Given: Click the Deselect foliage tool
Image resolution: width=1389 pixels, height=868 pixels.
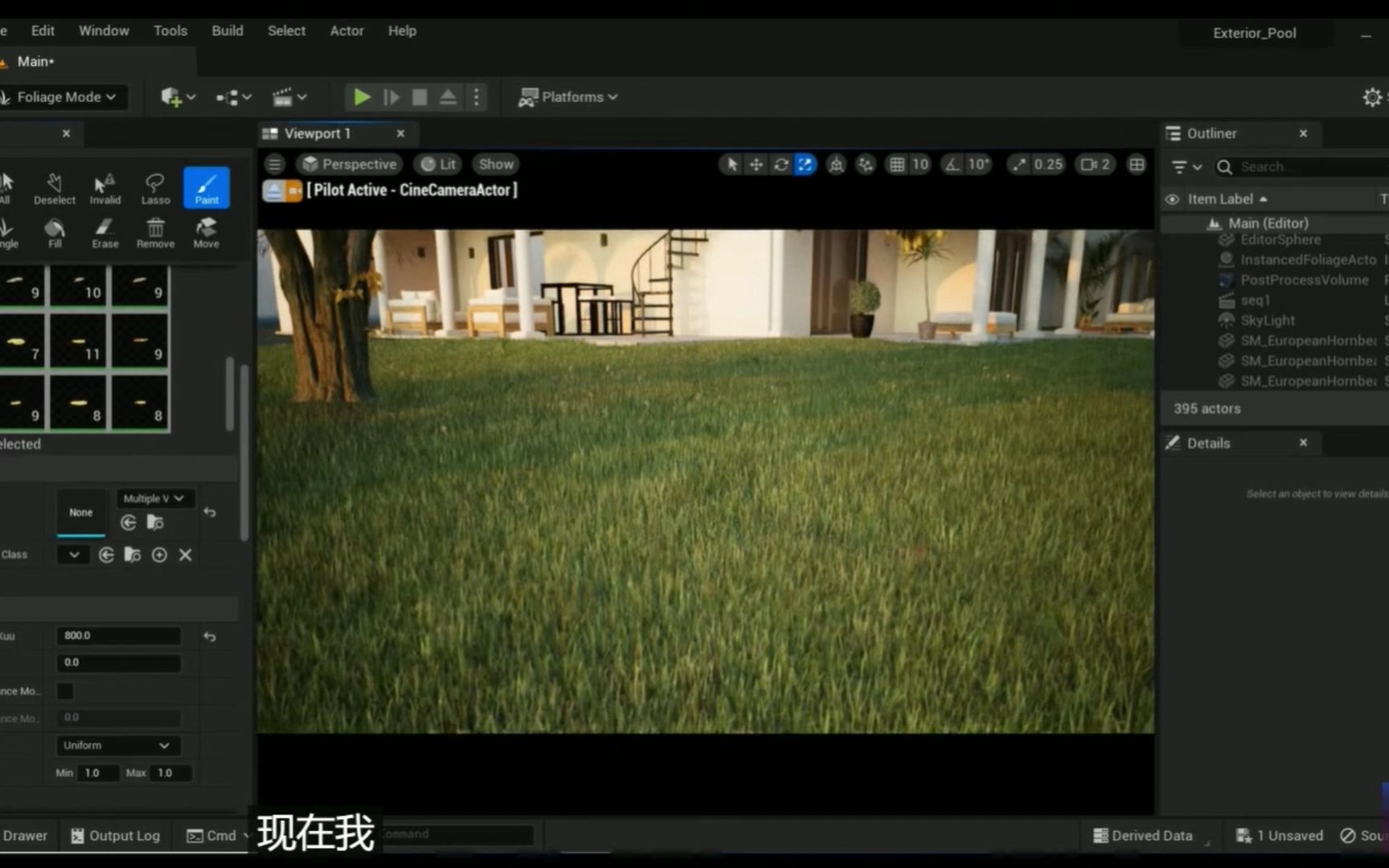Looking at the screenshot, I should [54, 187].
